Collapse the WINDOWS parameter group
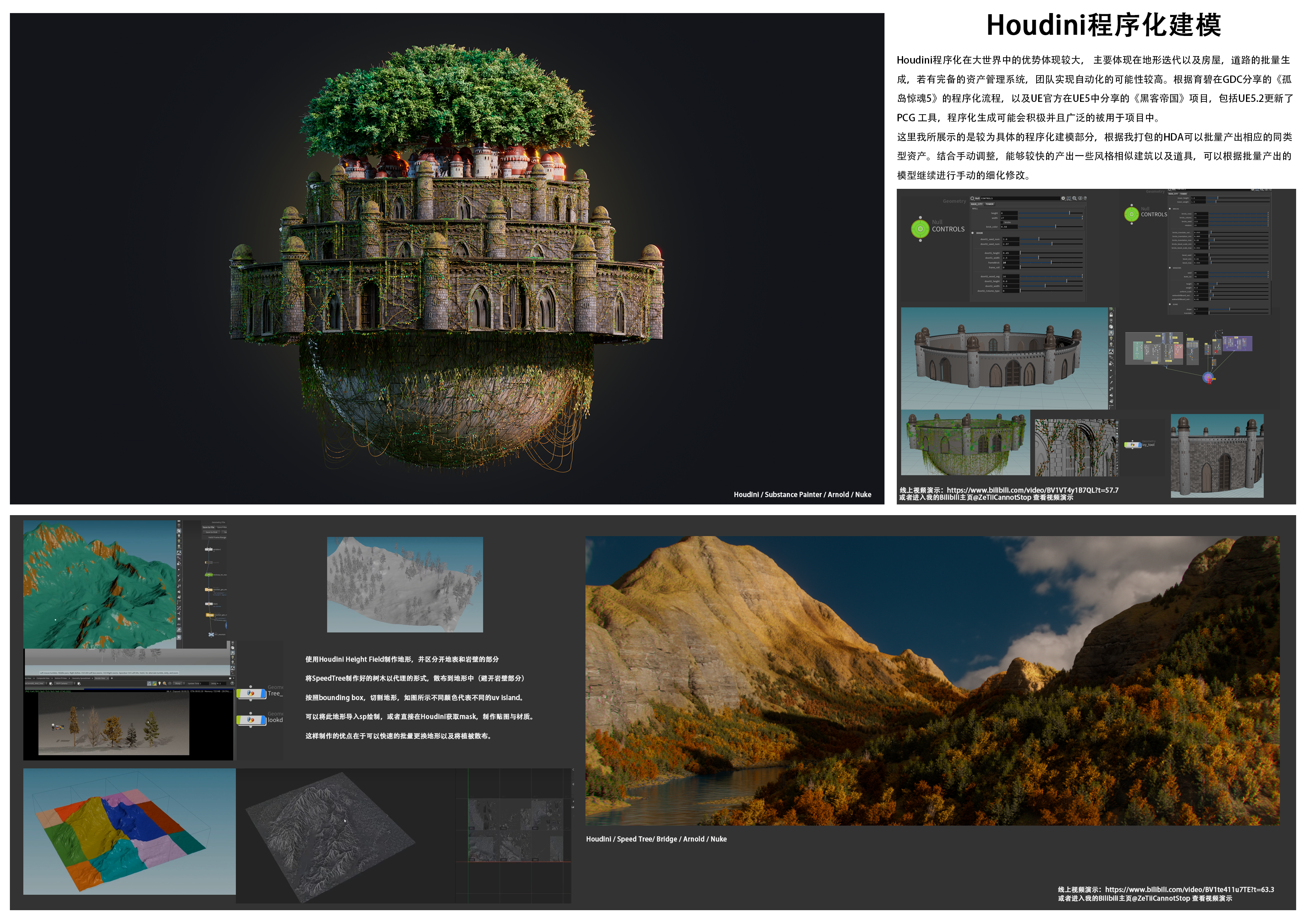Viewport: 1308px width, 924px height. 1170,268
